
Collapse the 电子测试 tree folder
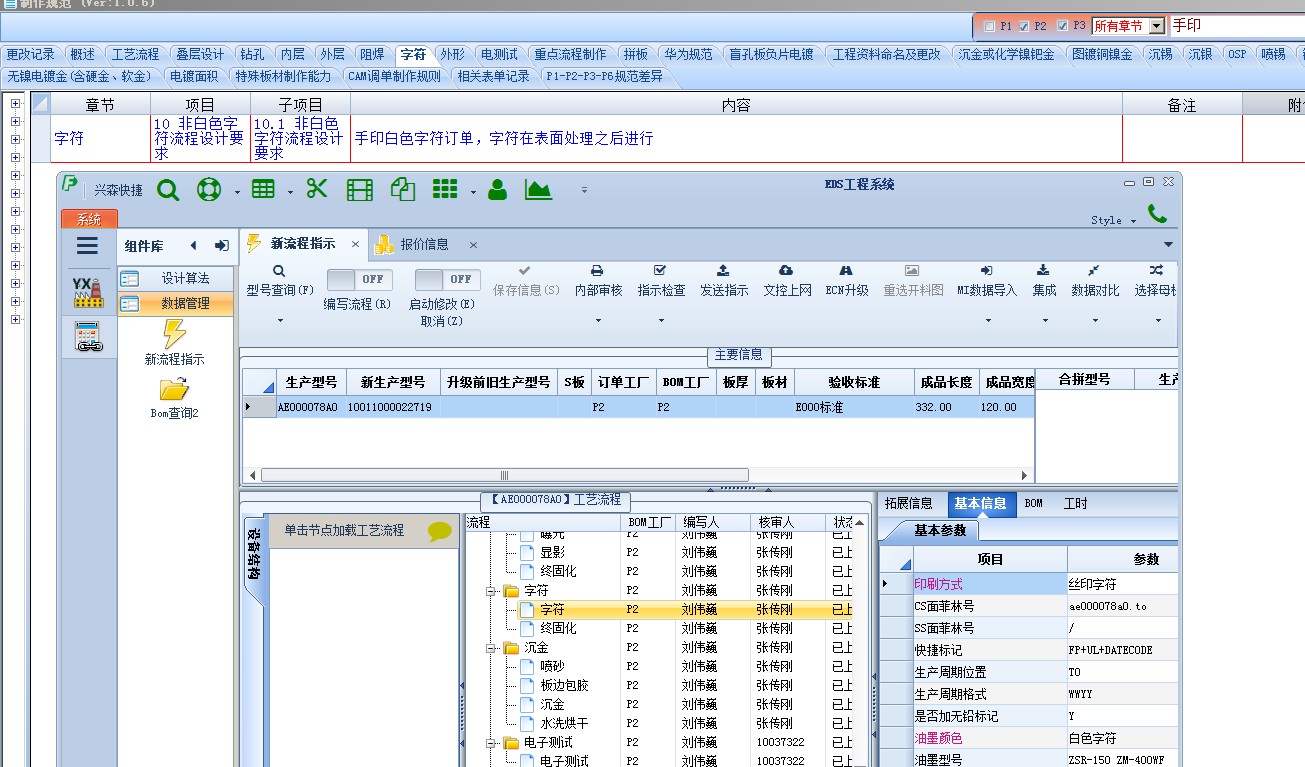pos(491,743)
